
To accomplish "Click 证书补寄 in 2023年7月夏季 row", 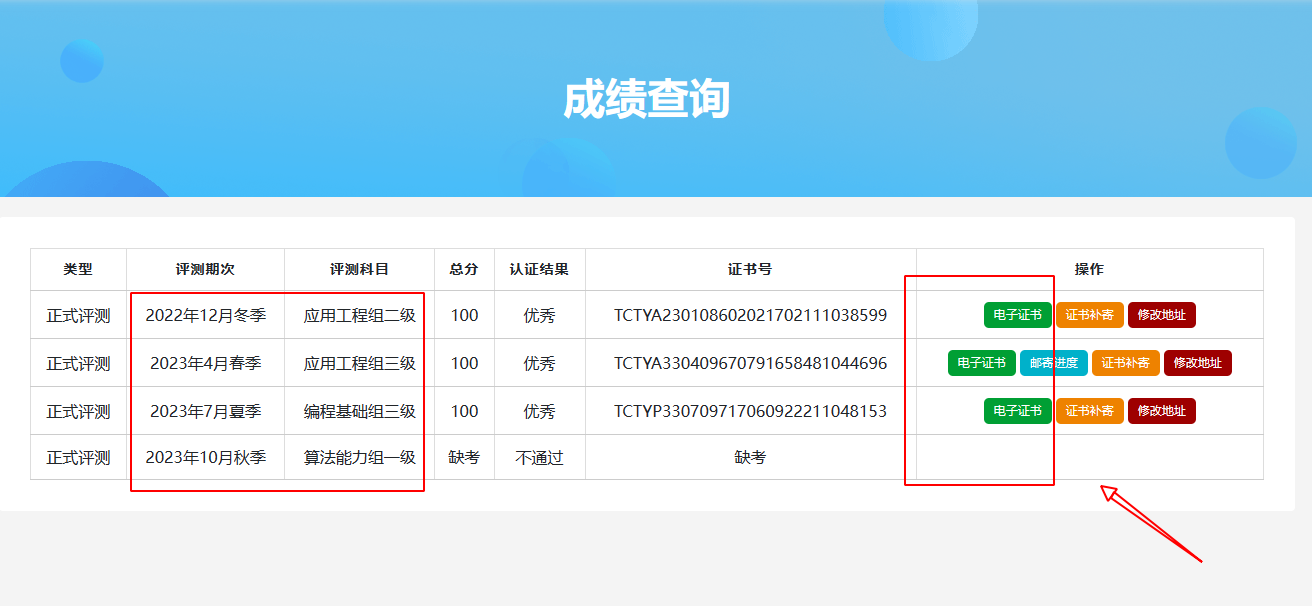I will (1090, 411).
